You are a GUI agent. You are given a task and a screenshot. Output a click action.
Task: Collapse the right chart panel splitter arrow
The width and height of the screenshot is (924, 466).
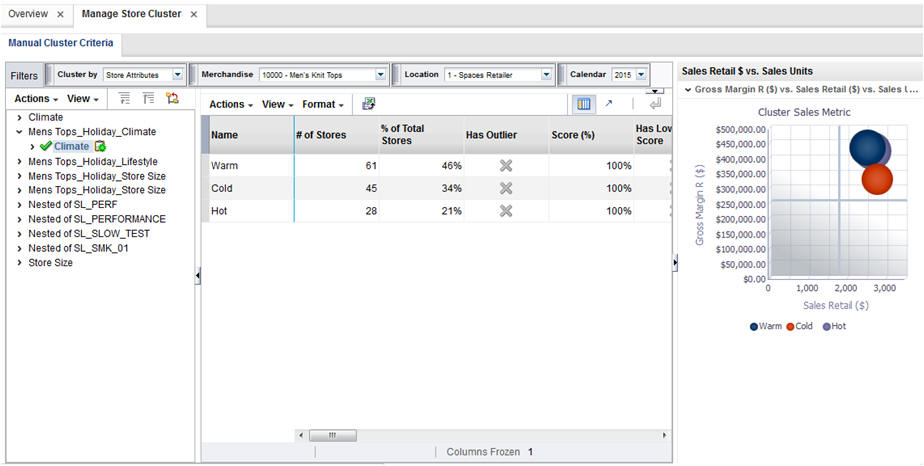[675, 263]
